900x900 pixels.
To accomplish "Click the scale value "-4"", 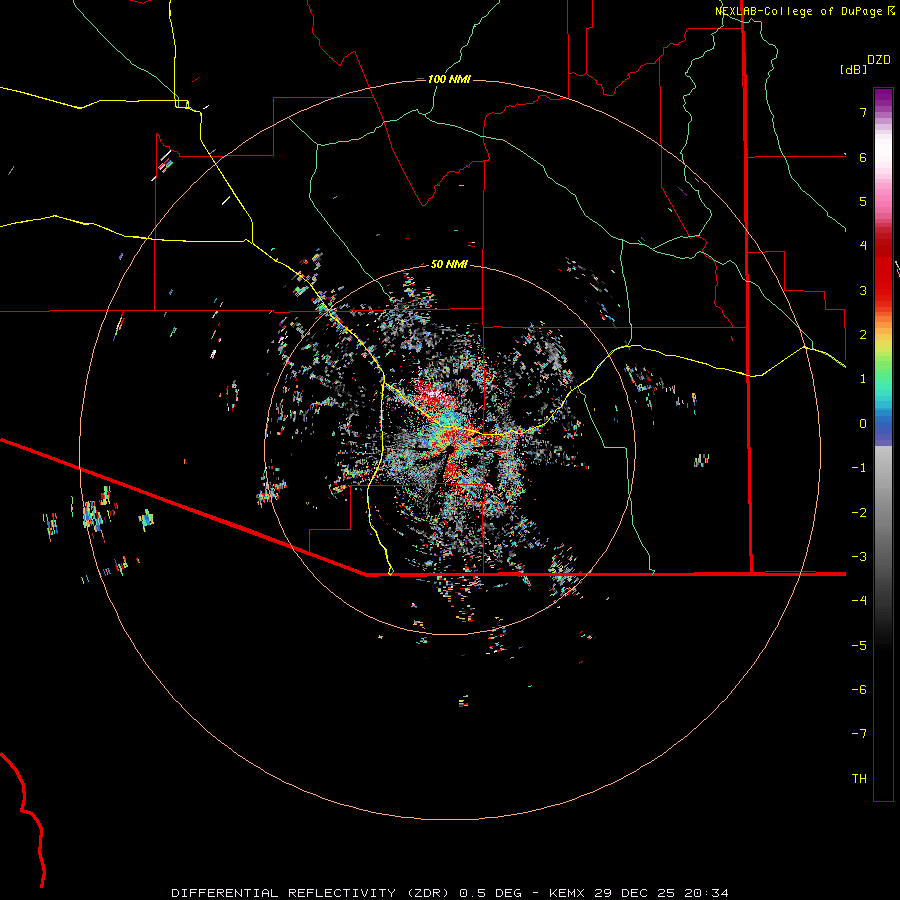I will [x=859, y=601].
